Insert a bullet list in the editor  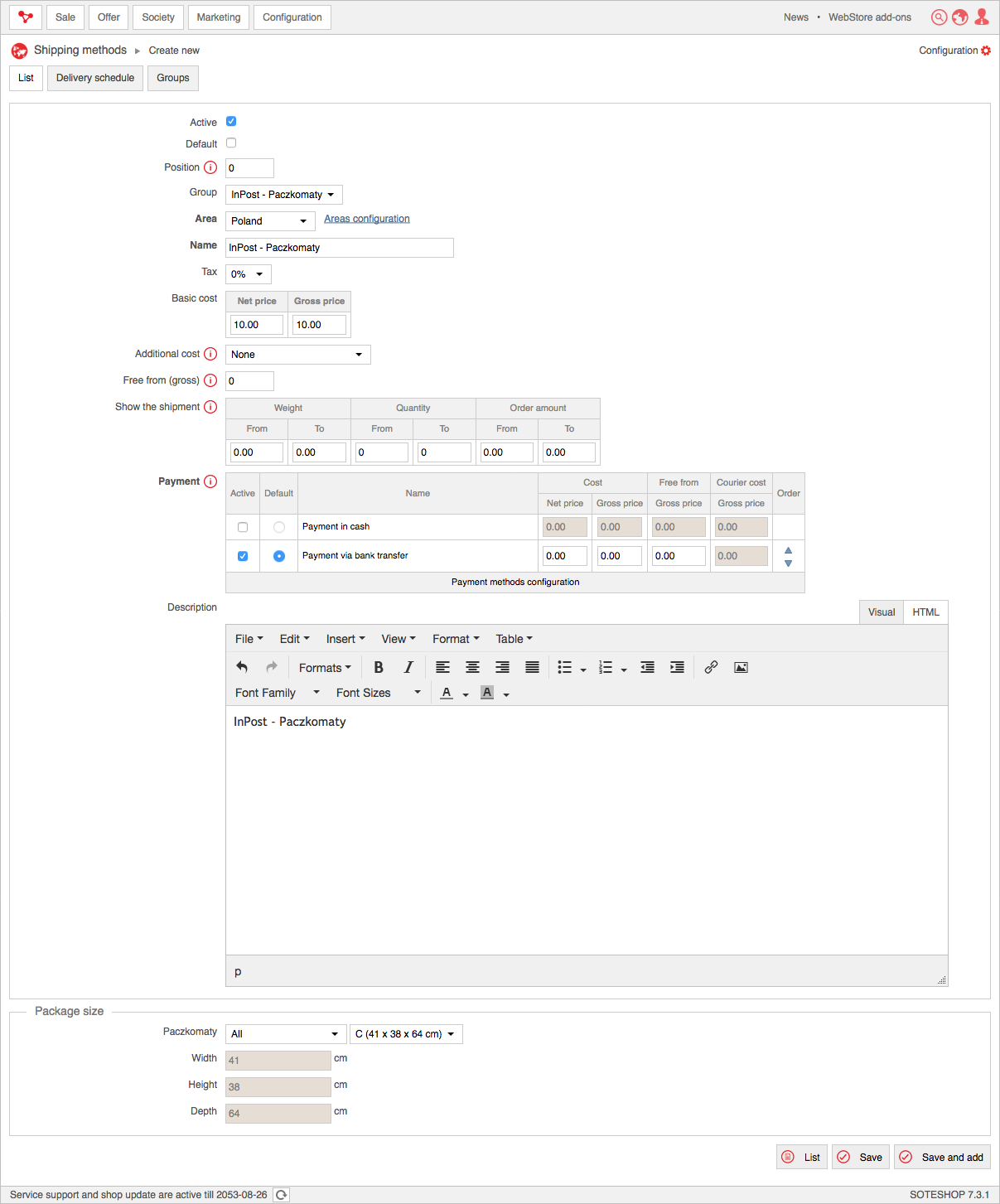(565, 667)
